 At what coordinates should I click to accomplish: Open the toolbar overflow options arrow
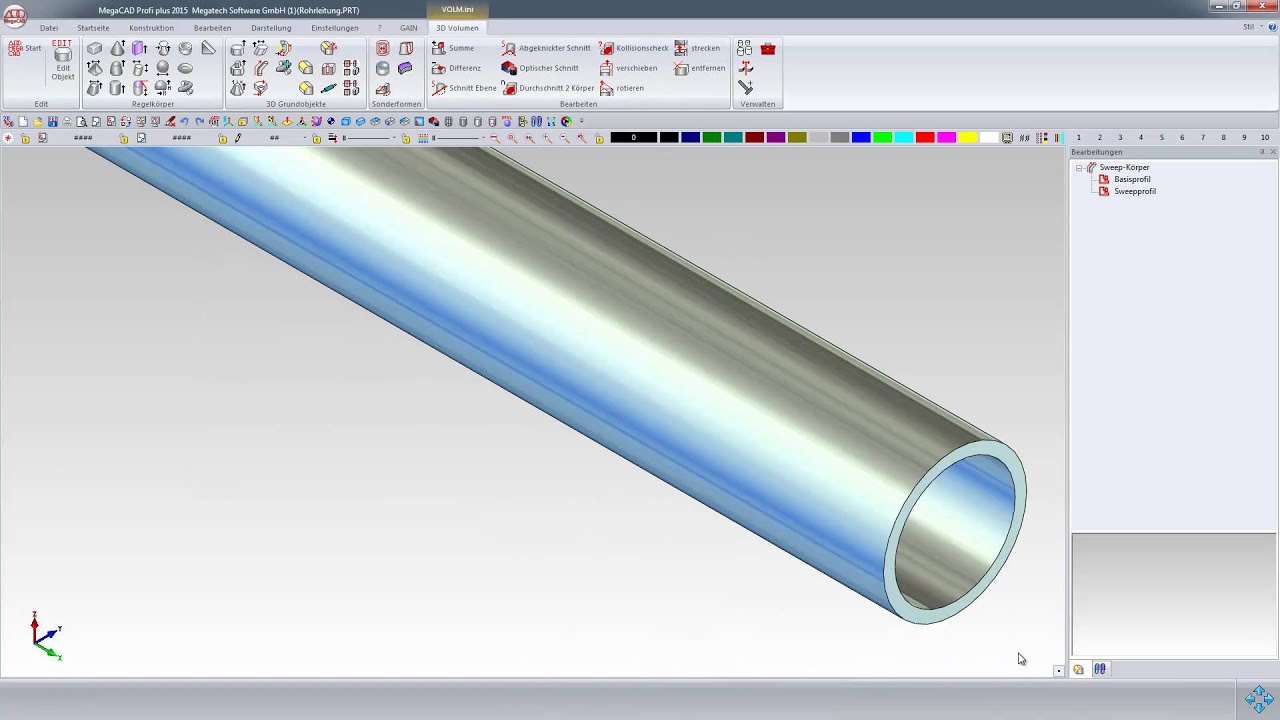click(x=581, y=122)
